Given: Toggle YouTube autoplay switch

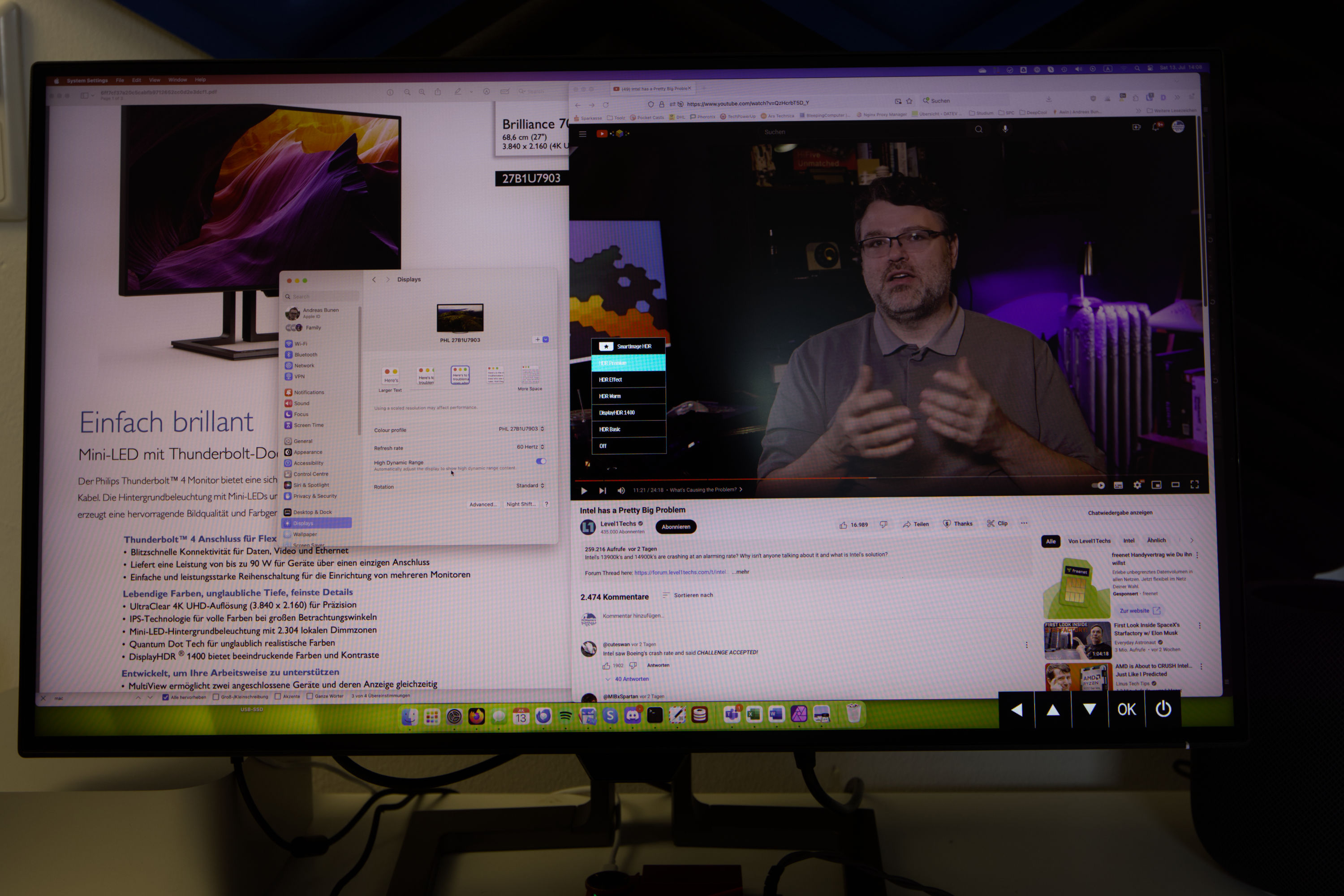Looking at the screenshot, I should 1098,485.
